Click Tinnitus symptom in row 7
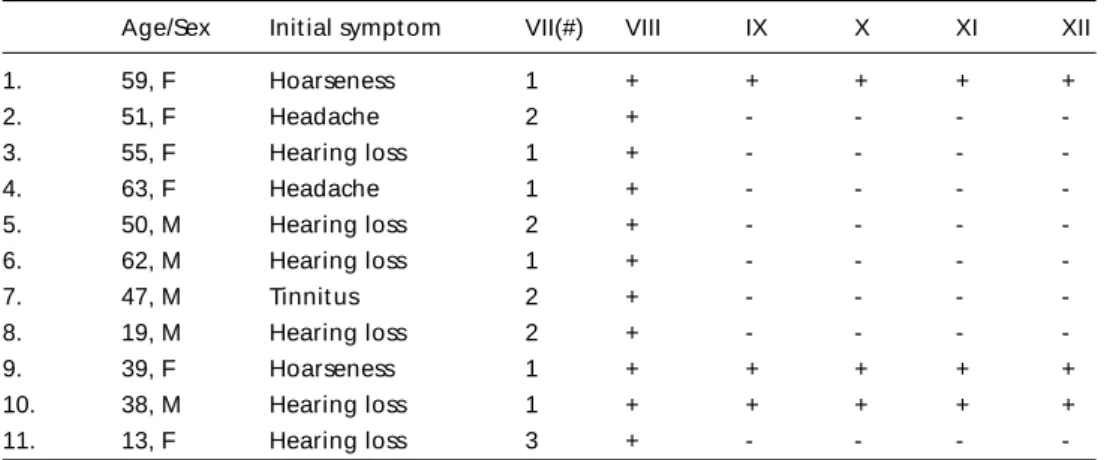 [314, 297]
